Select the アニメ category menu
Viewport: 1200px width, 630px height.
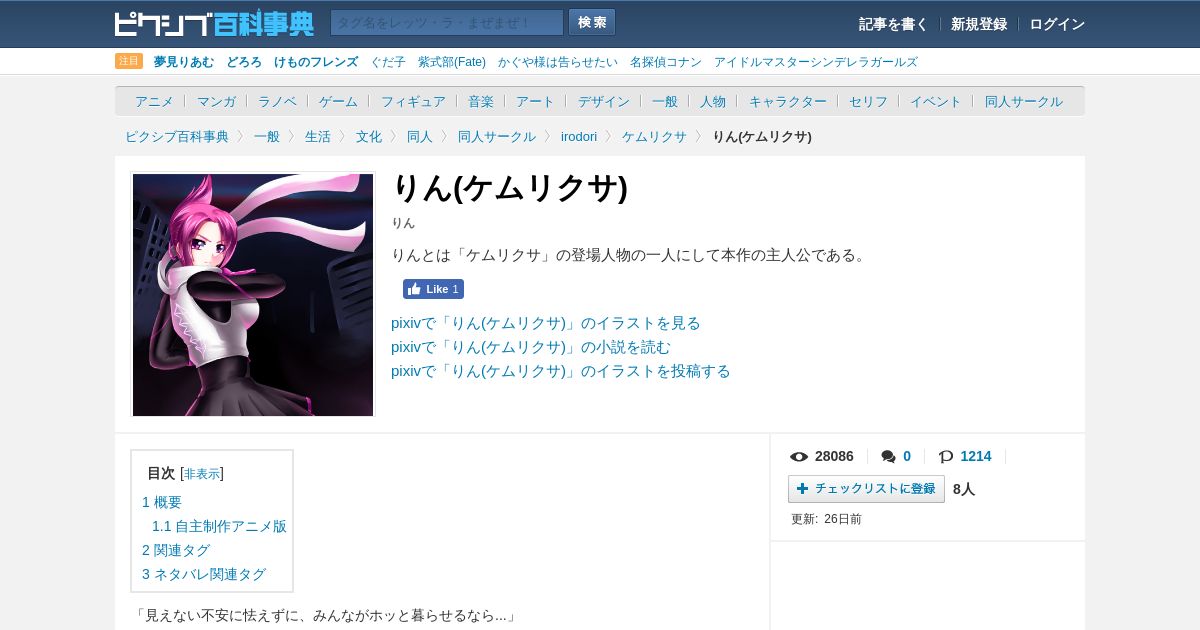[154, 101]
